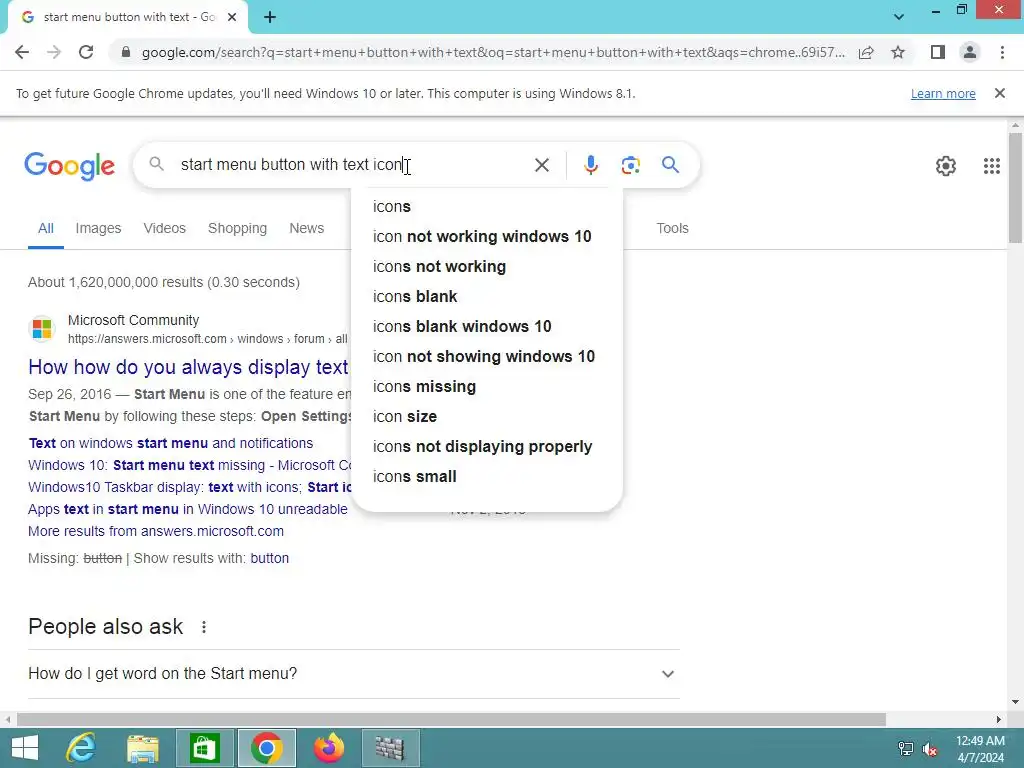The image size is (1024, 768).
Task: Click the Chrome back arrow
Action: point(22,52)
